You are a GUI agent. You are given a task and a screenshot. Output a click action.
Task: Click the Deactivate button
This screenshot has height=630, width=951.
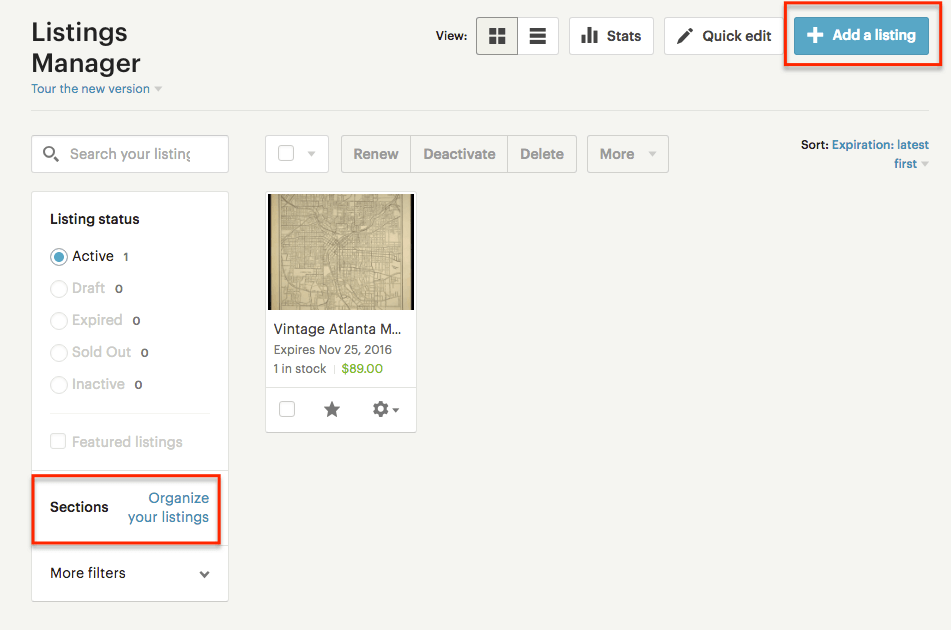click(458, 154)
